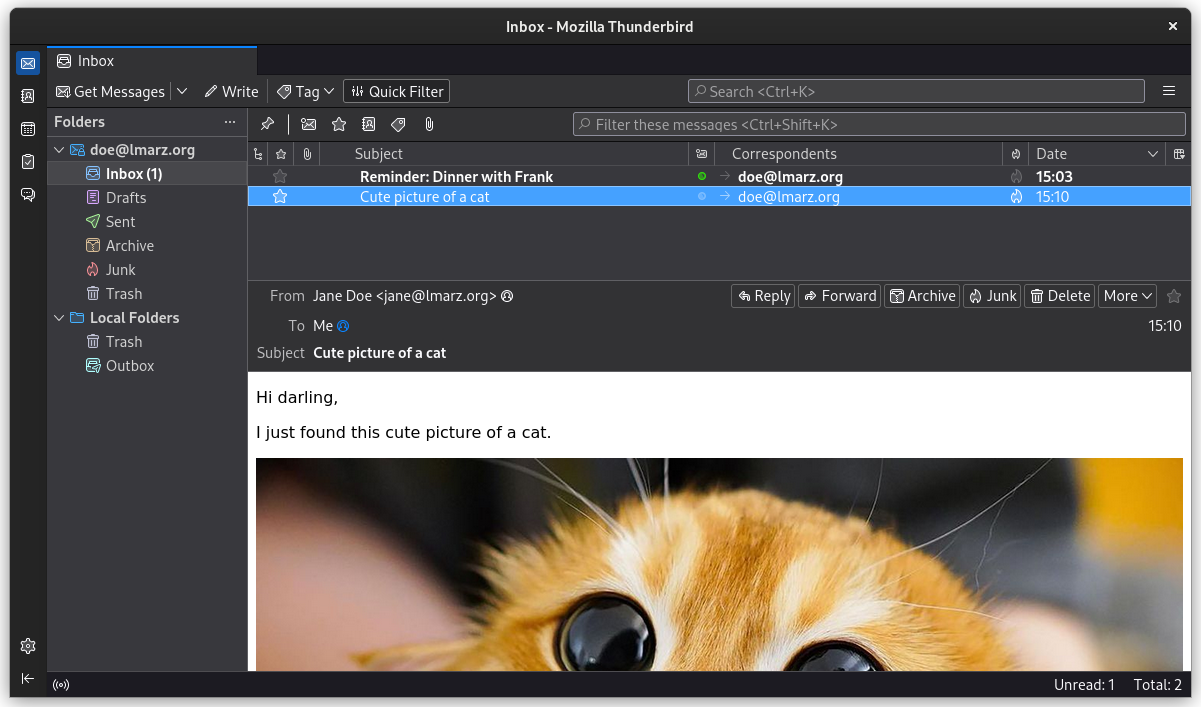
Task: Star the Cute picture of a cat row
Action: 281,197
